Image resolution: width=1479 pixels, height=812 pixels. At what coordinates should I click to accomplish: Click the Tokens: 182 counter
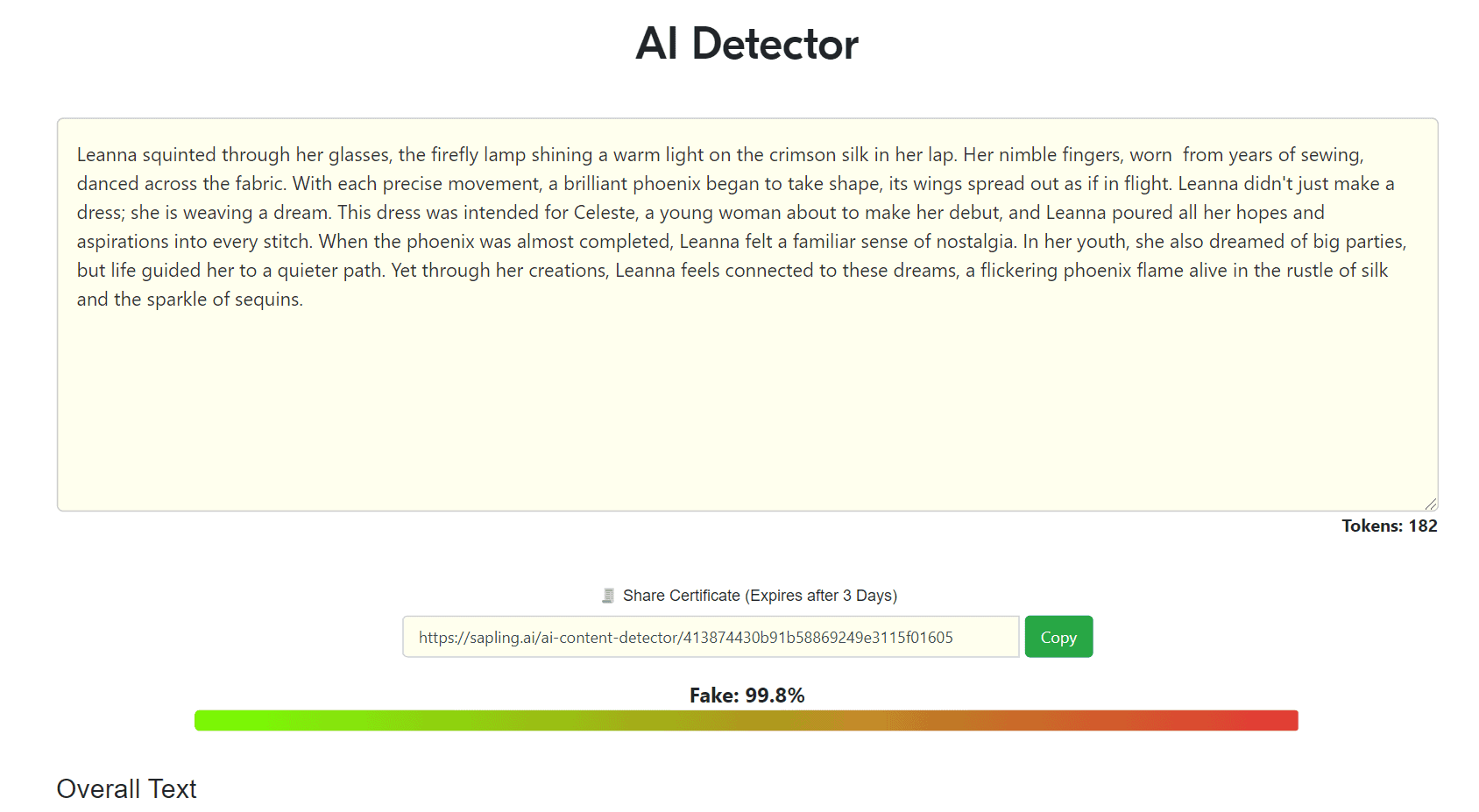(1389, 526)
